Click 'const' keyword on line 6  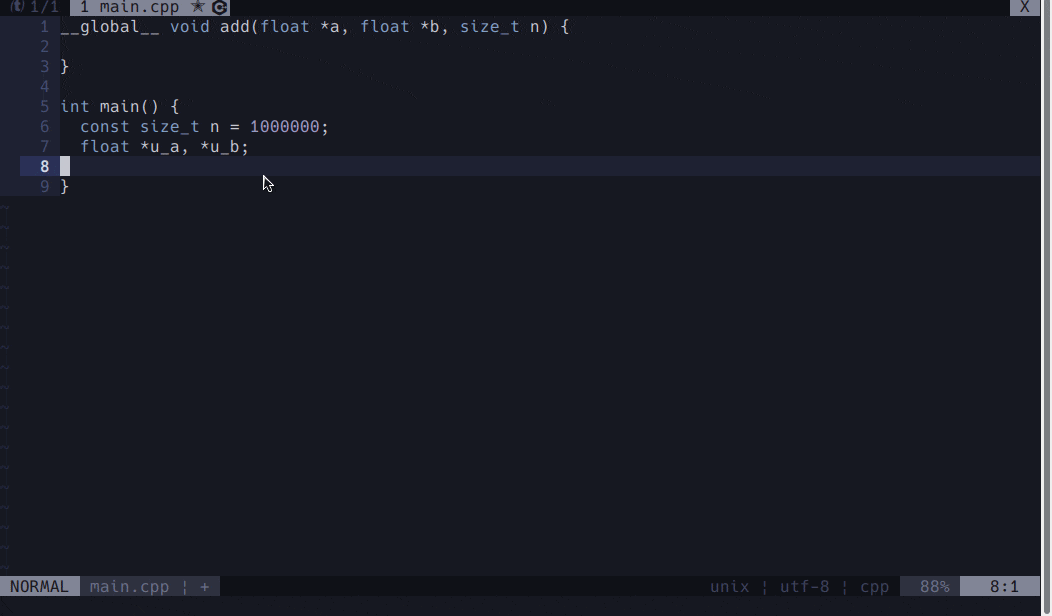click(105, 127)
